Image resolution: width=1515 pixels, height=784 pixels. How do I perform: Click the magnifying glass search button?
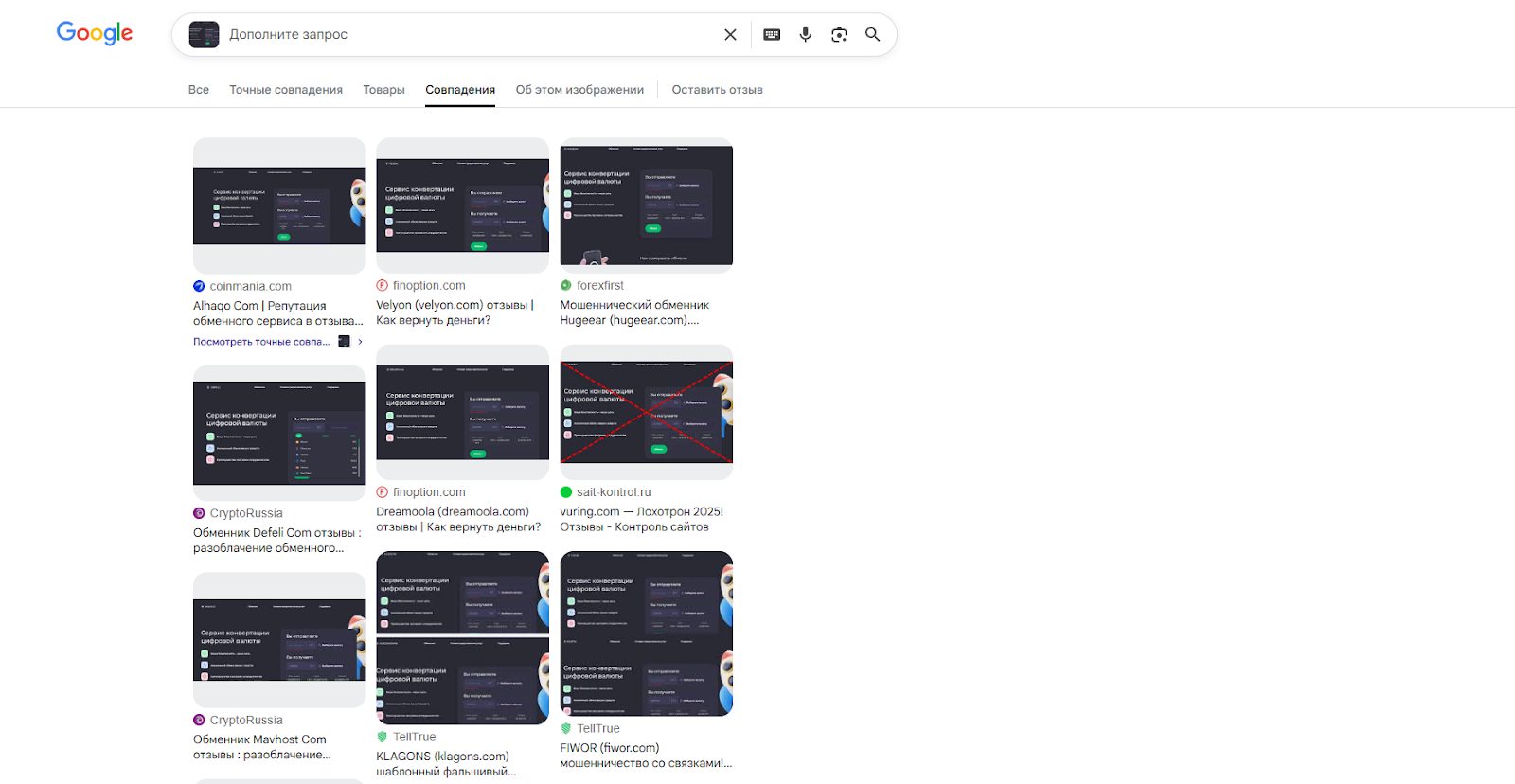coord(873,35)
